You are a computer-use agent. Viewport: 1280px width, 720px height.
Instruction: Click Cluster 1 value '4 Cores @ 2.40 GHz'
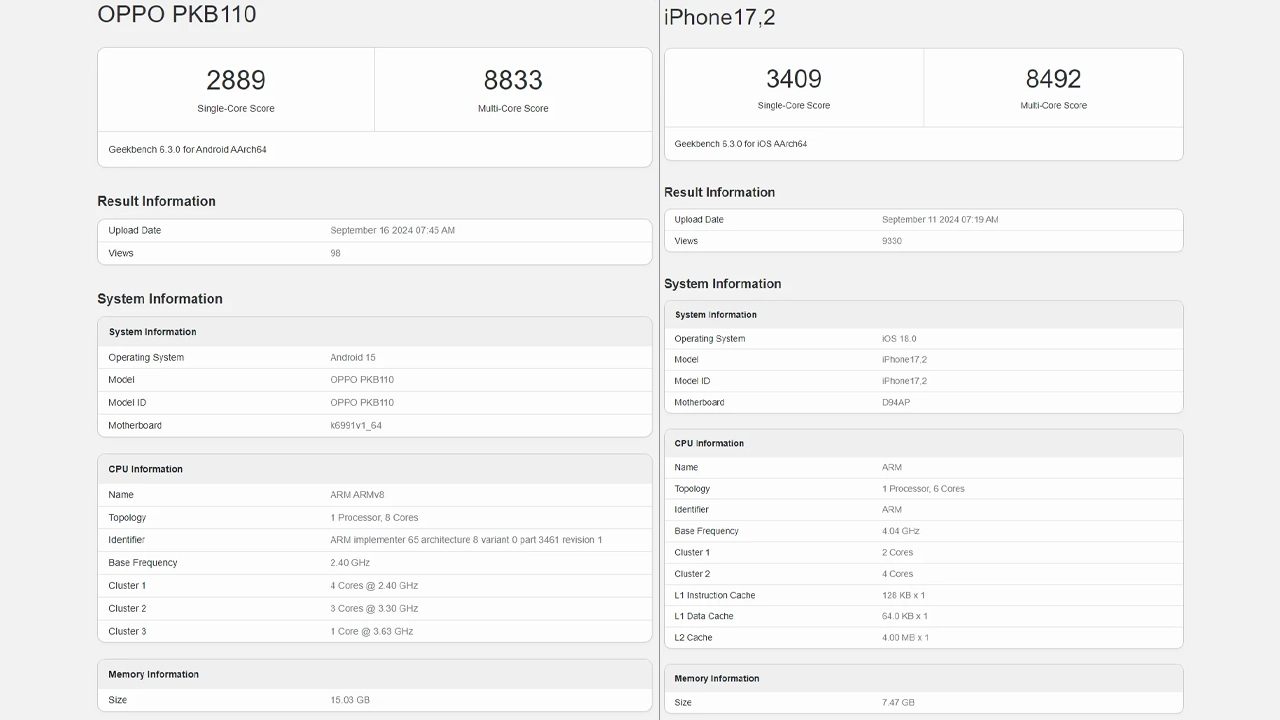coord(374,586)
